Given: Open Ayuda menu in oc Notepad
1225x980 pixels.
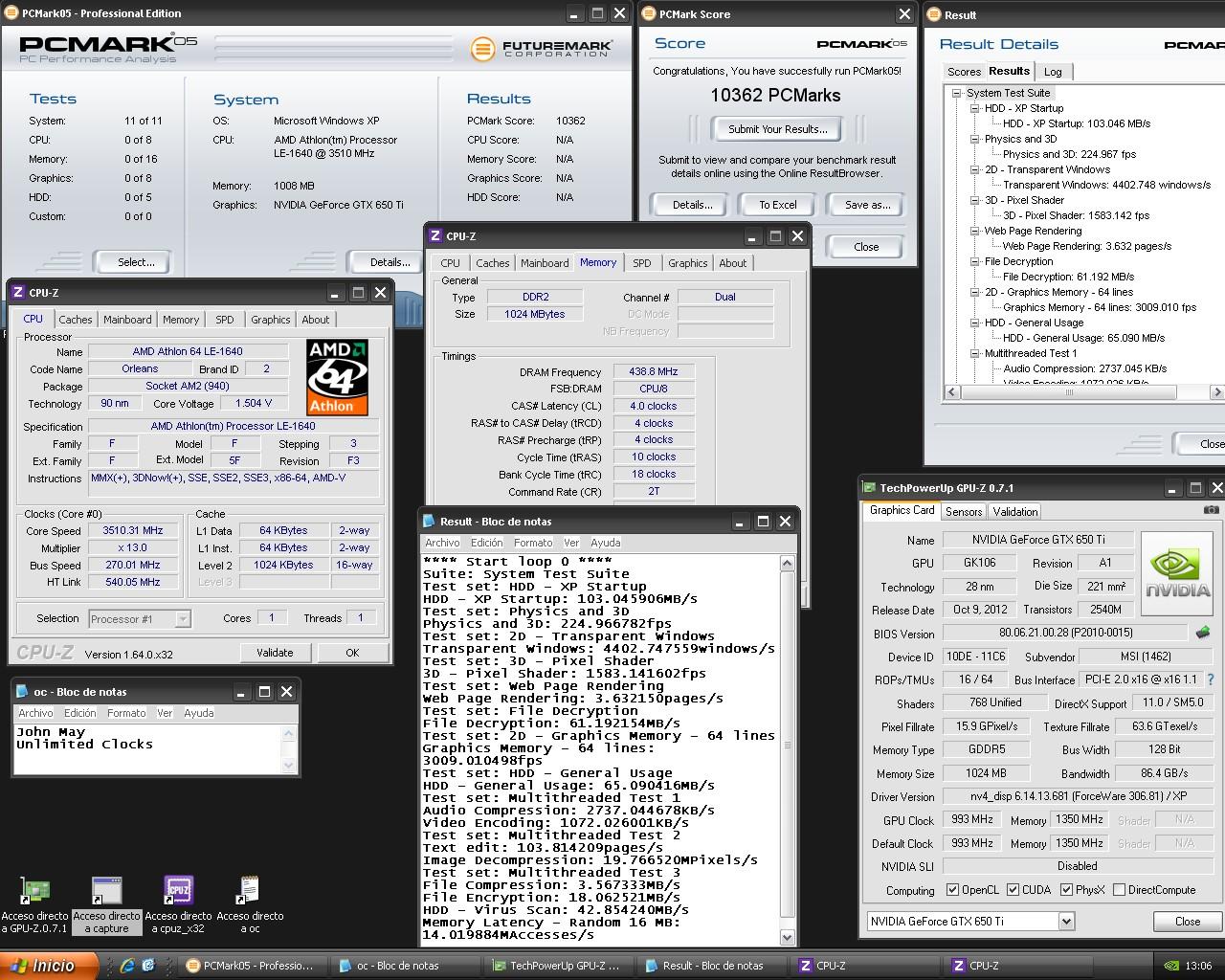Looking at the screenshot, I should [x=199, y=713].
